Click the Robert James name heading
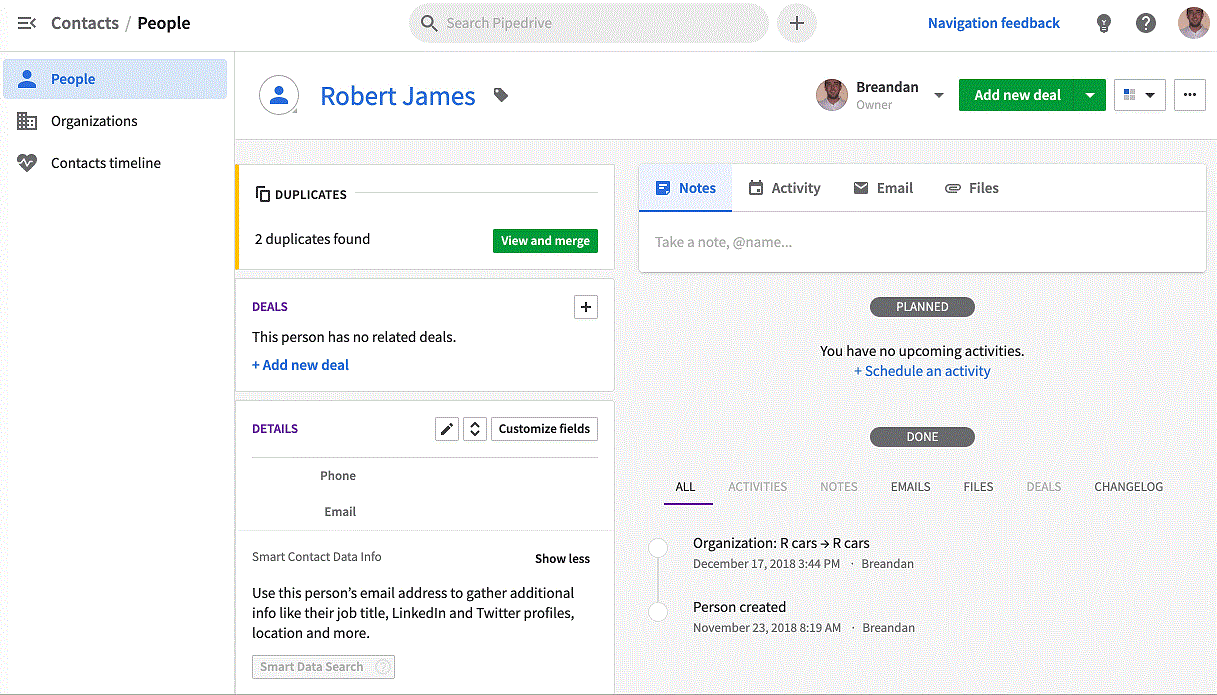The height and width of the screenshot is (695, 1217). [398, 96]
